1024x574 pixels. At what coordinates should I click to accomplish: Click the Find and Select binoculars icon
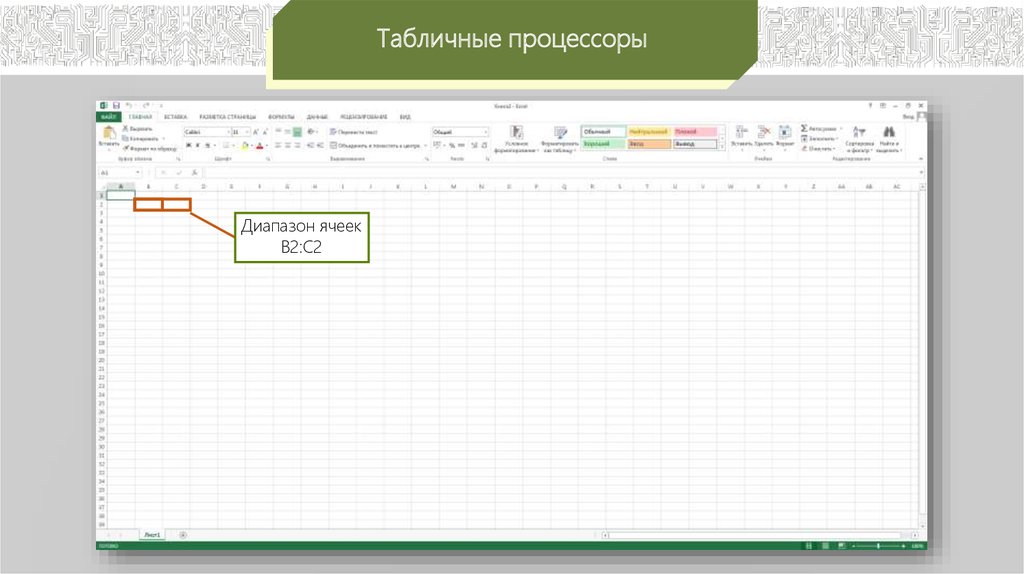[x=888, y=133]
